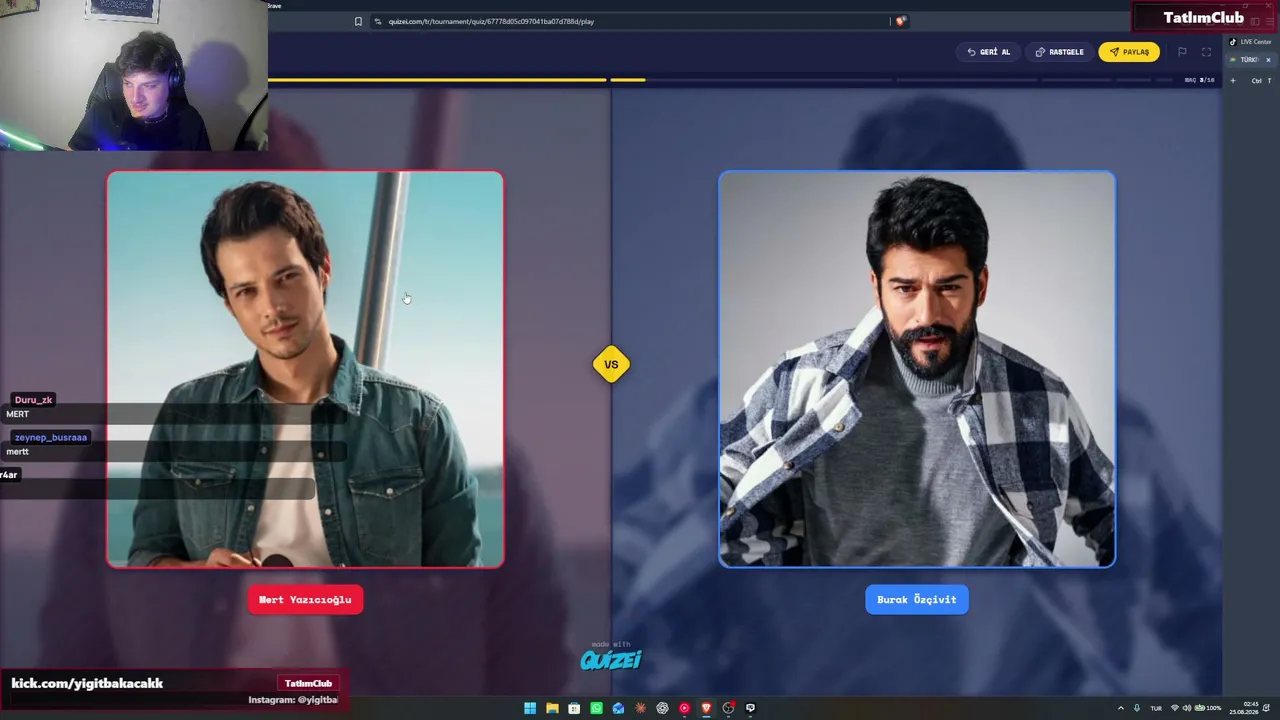
Task: Open WhatsApp from the taskbar
Action: (x=596, y=708)
